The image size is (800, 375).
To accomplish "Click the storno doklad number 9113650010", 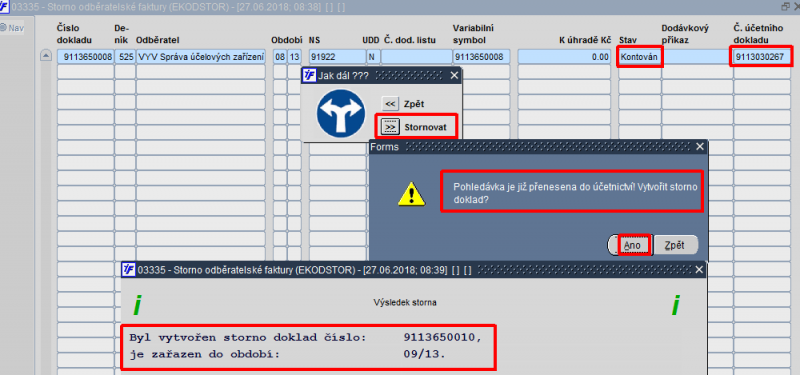I will pyautogui.click(x=441, y=338).
